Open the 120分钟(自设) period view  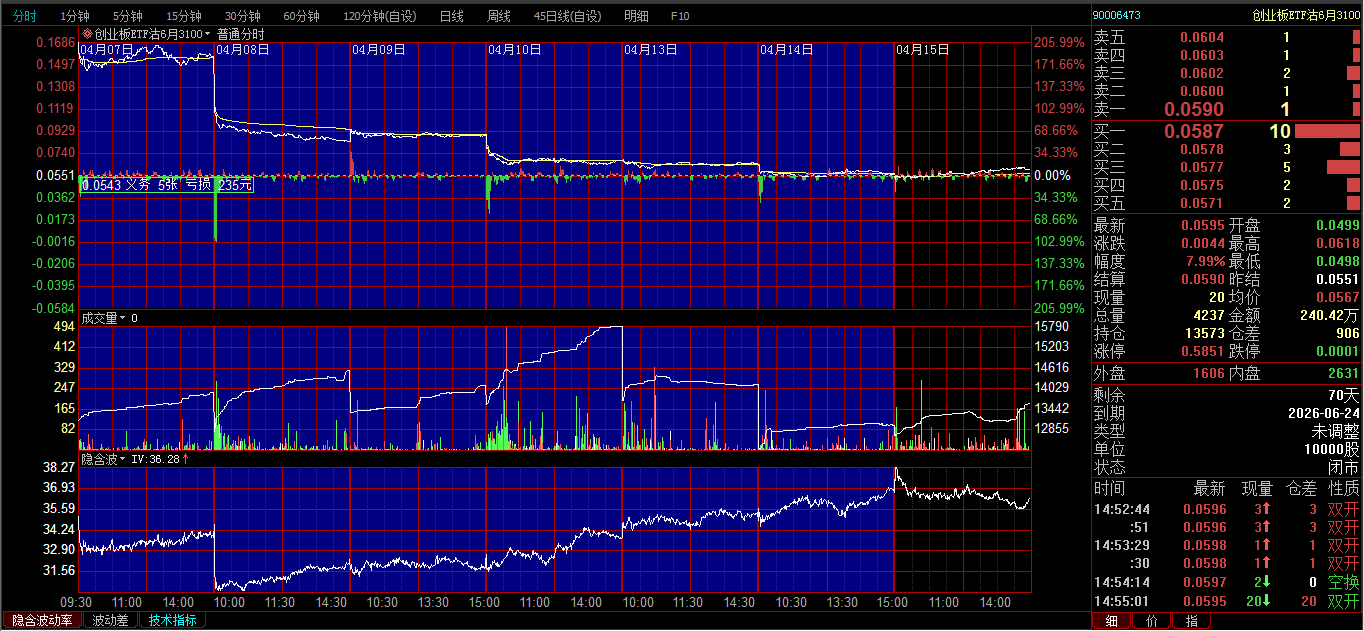tap(380, 16)
